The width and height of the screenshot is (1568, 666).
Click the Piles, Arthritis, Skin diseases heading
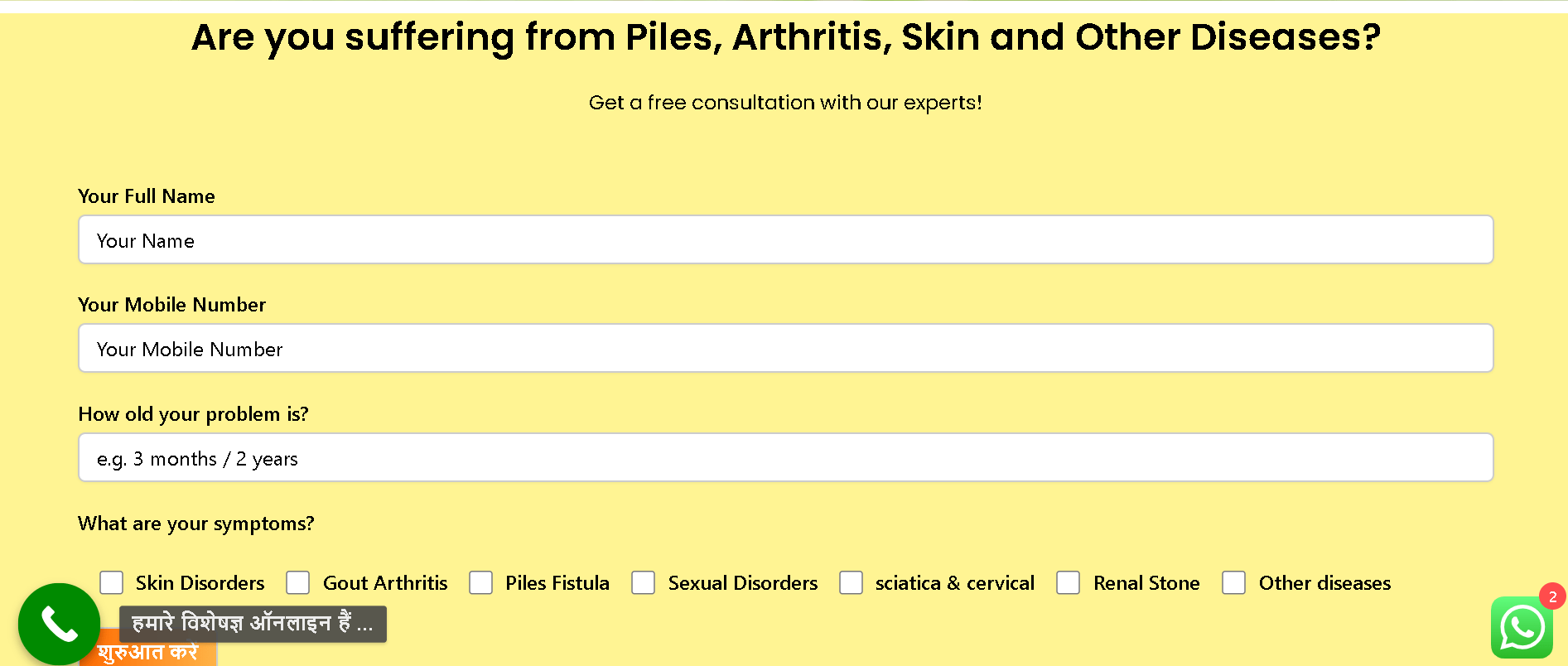pyautogui.click(x=785, y=37)
